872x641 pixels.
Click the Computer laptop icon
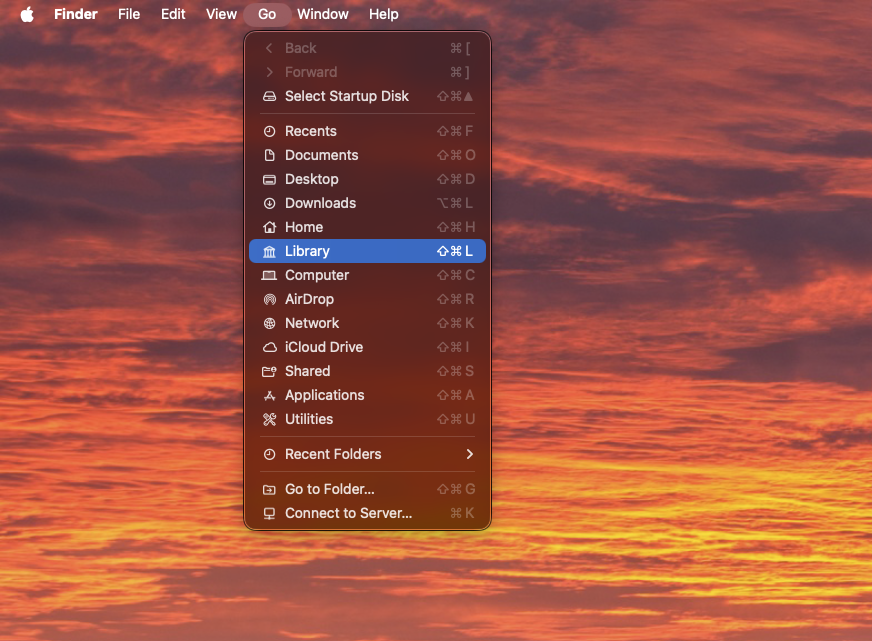click(269, 275)
